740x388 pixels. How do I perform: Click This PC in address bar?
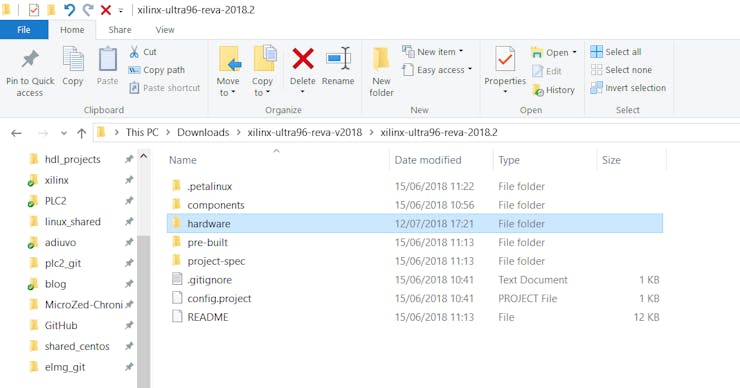[x=142, y=133]
